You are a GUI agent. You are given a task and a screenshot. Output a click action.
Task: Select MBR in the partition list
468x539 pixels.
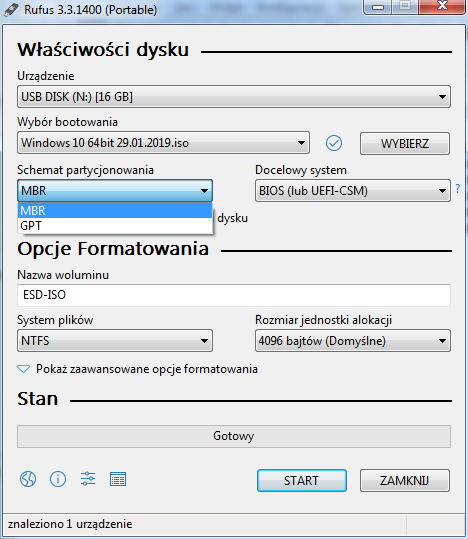115,210
